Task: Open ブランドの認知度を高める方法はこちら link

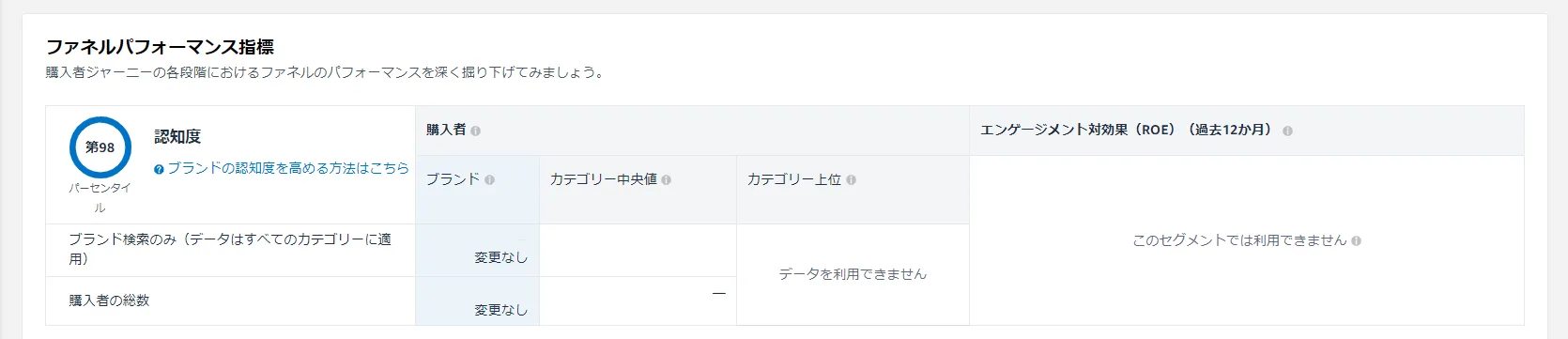Action: pos(288,168)
